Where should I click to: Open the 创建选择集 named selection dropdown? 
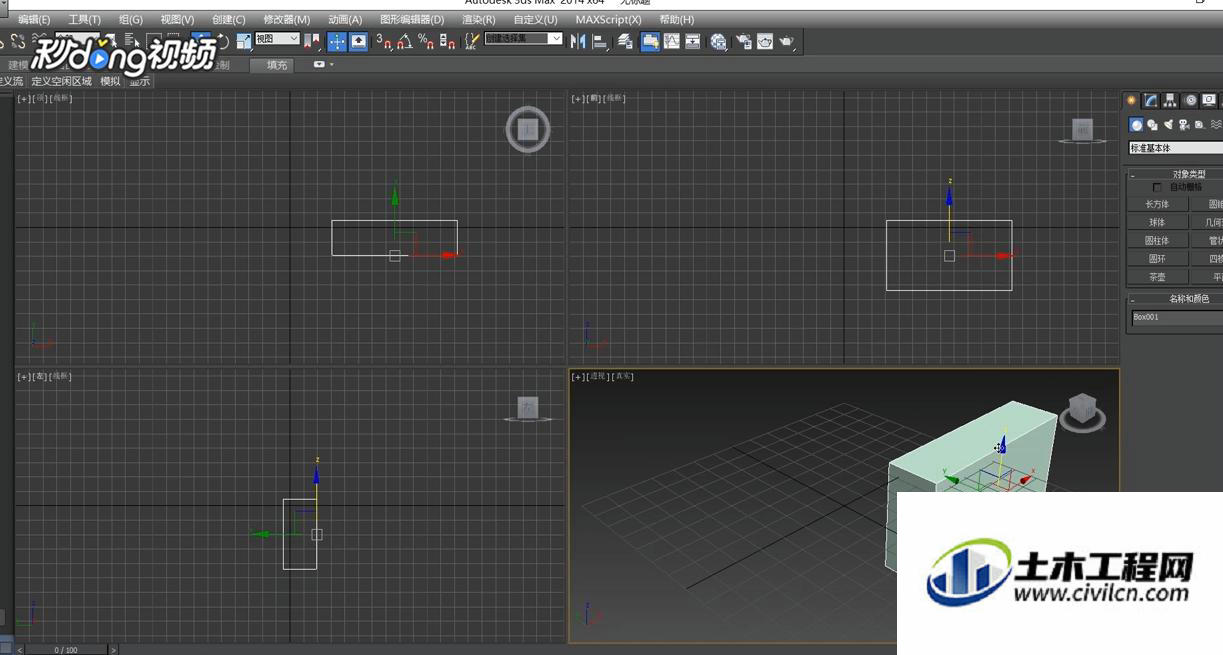(523, 38)
